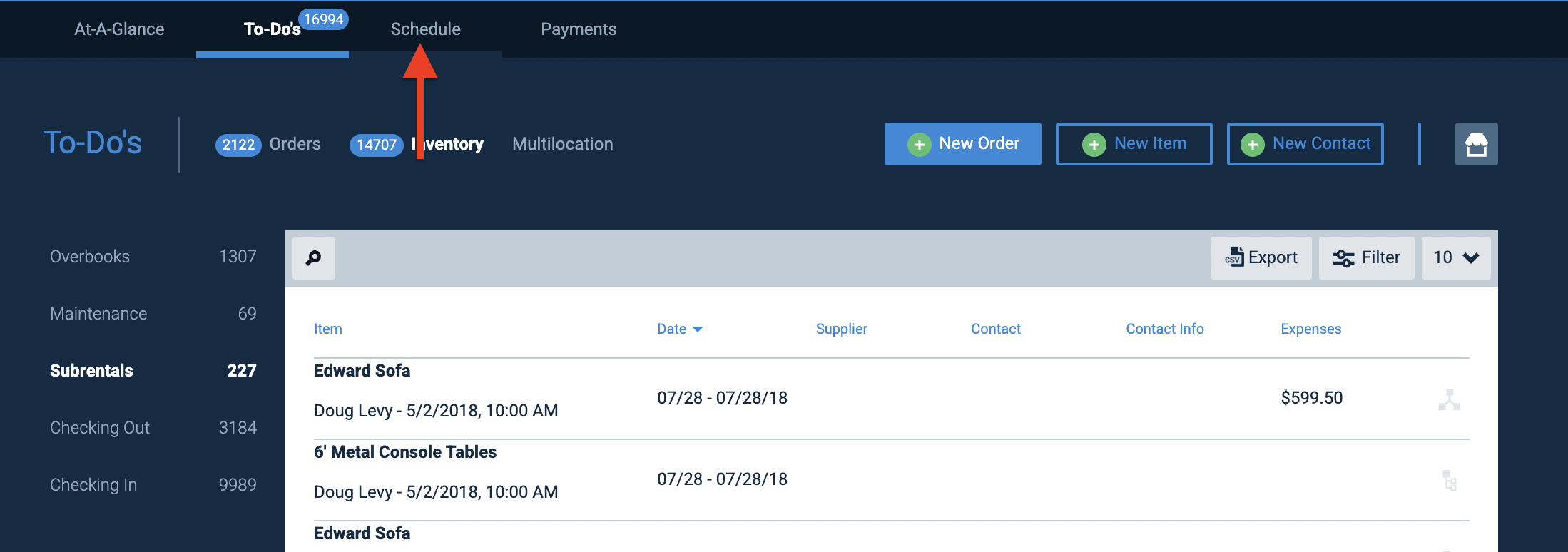Sort by the Contact column header
Screen dimensions: 1568x552
pyautogui.click(x=996, y=329)
